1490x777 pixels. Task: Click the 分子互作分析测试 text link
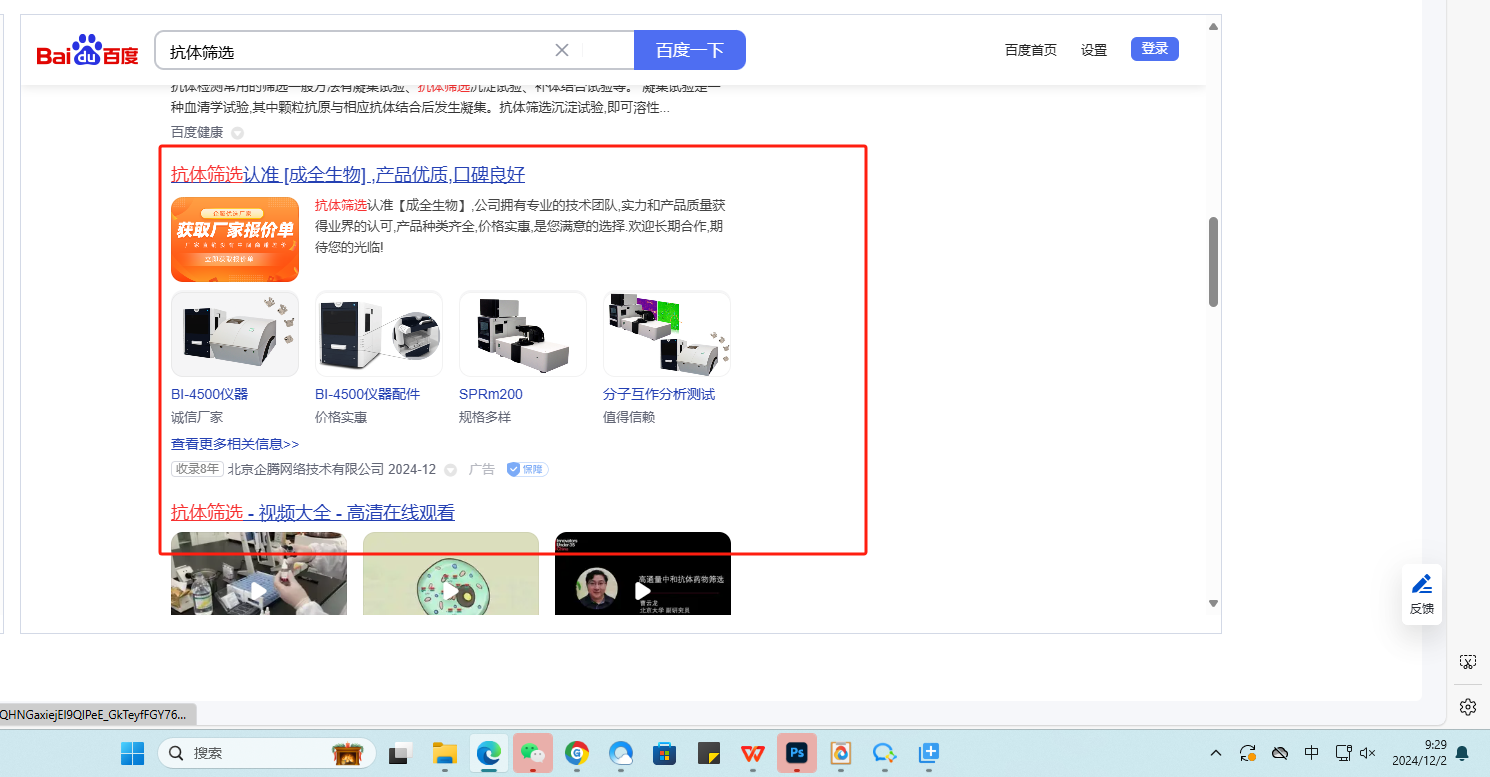[659, 394]
